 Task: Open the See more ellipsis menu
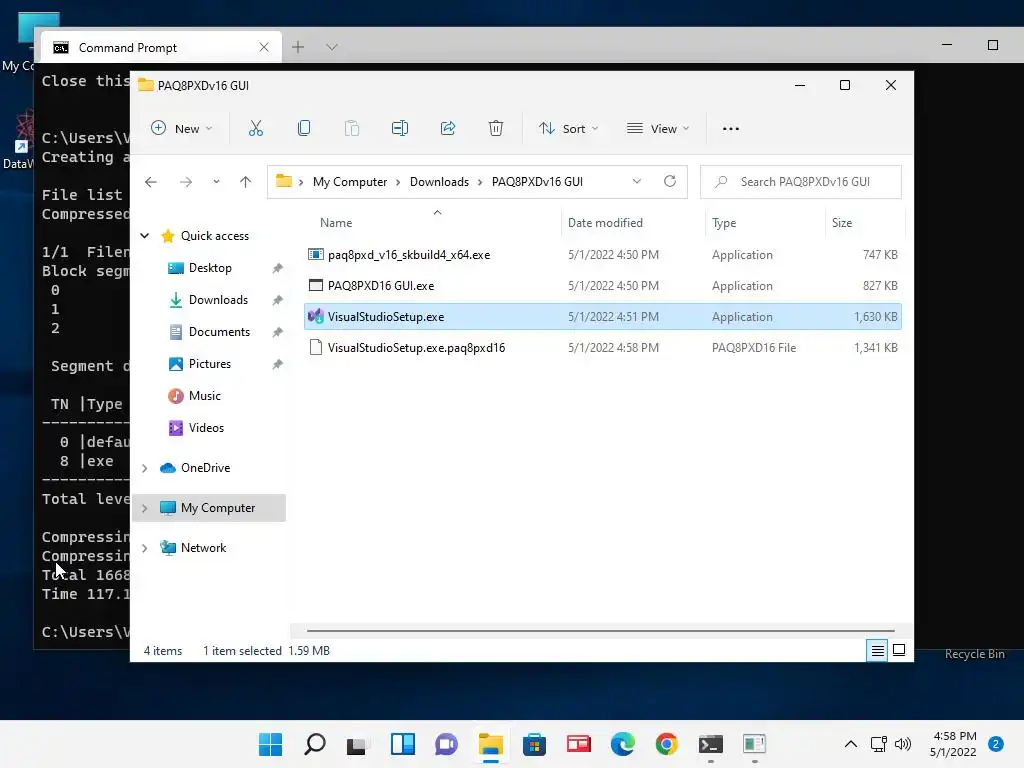pyautogui.click(x=731, y=129)
